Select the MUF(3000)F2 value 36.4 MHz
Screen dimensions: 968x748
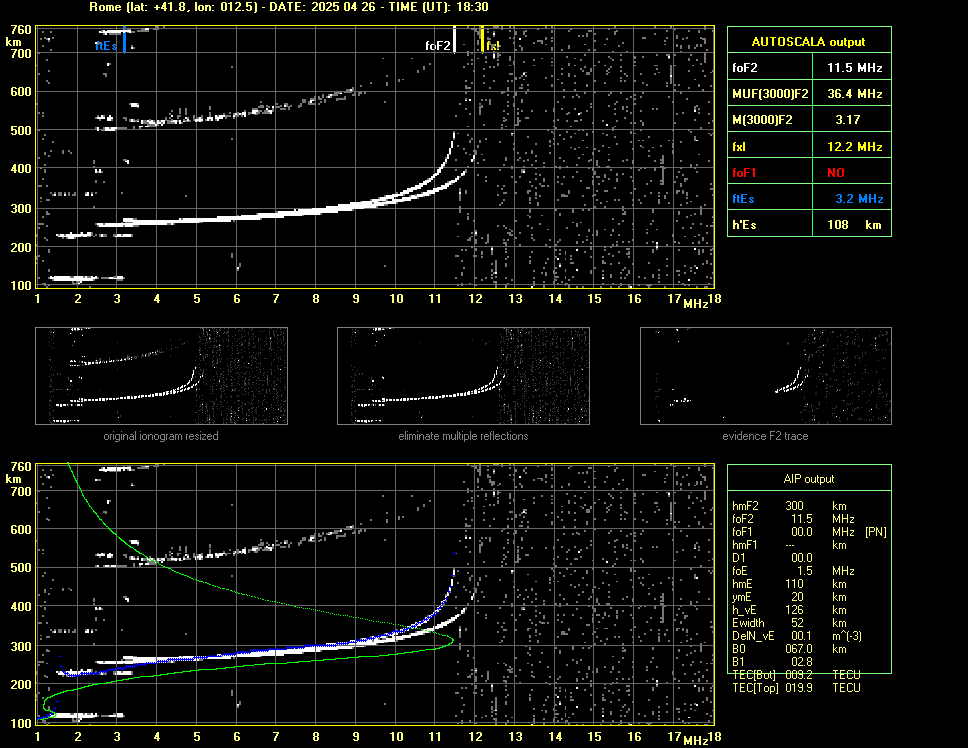click(x=854, y=94)
